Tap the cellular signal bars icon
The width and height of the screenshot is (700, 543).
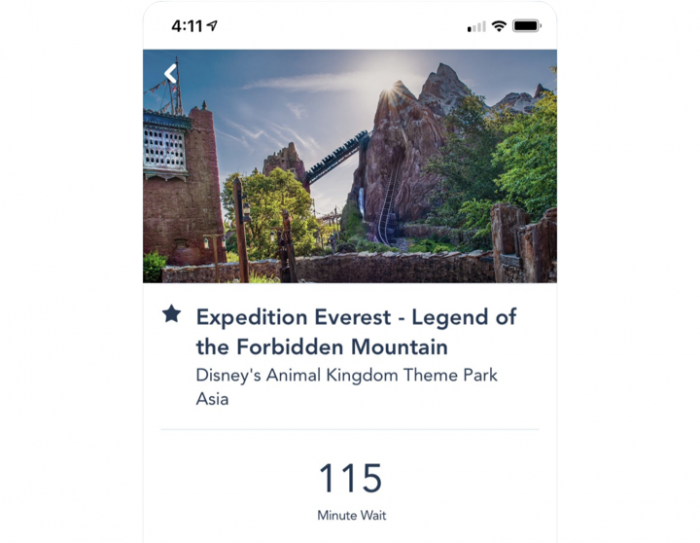click(x=476, y=26)
